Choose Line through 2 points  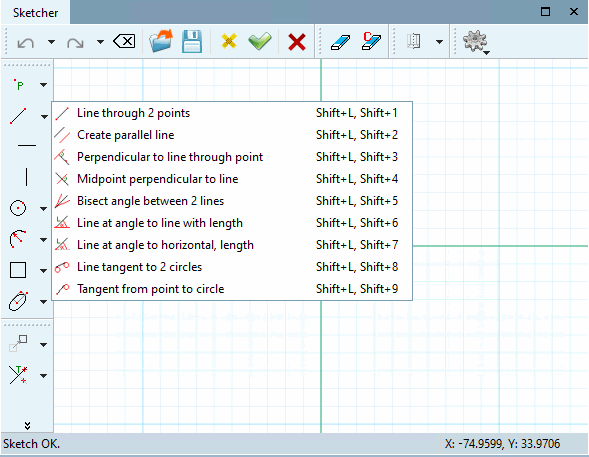[x=232, y=113]
